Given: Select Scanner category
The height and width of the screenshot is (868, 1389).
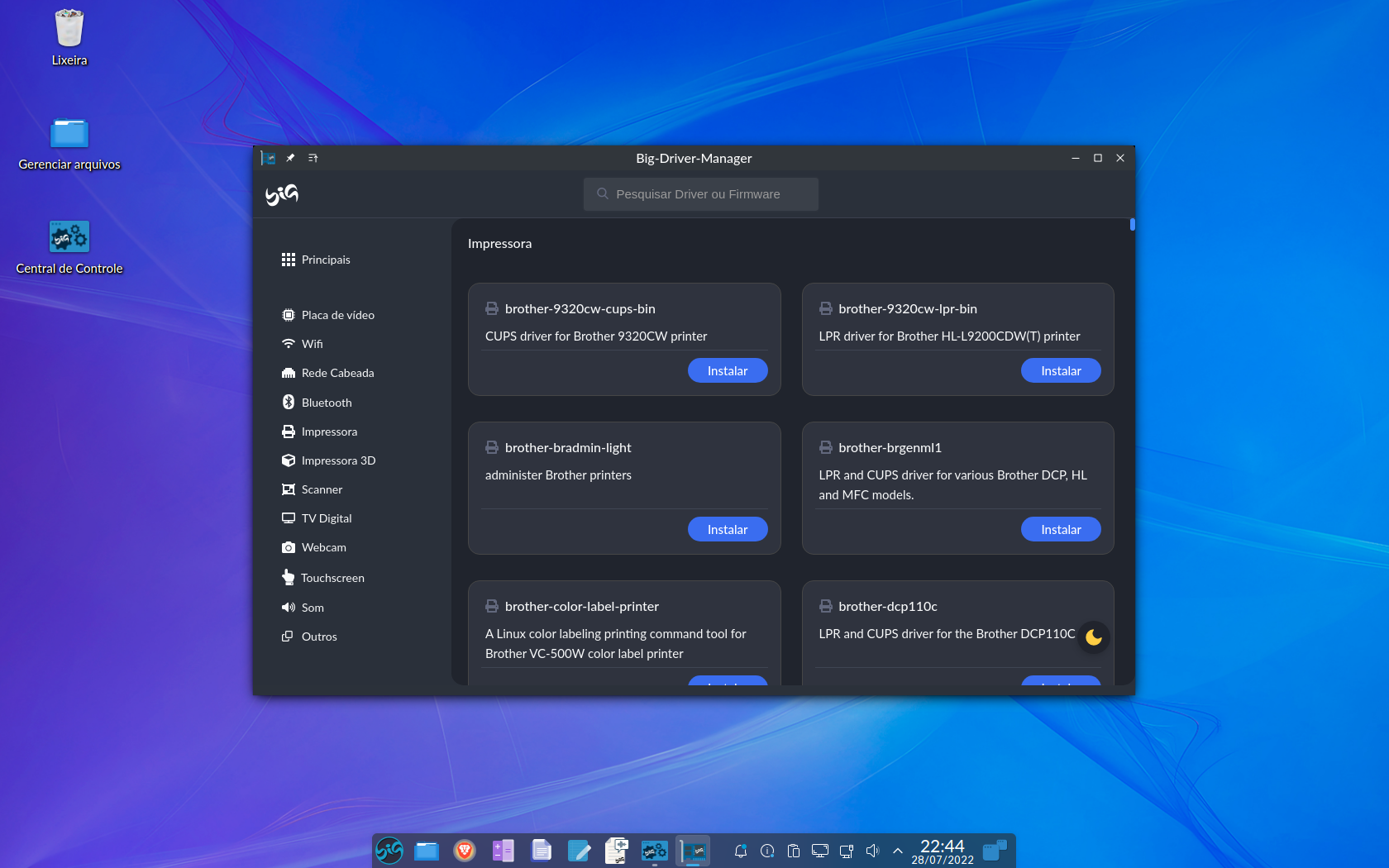Looking at the screenshot, I should pos(313,489).
